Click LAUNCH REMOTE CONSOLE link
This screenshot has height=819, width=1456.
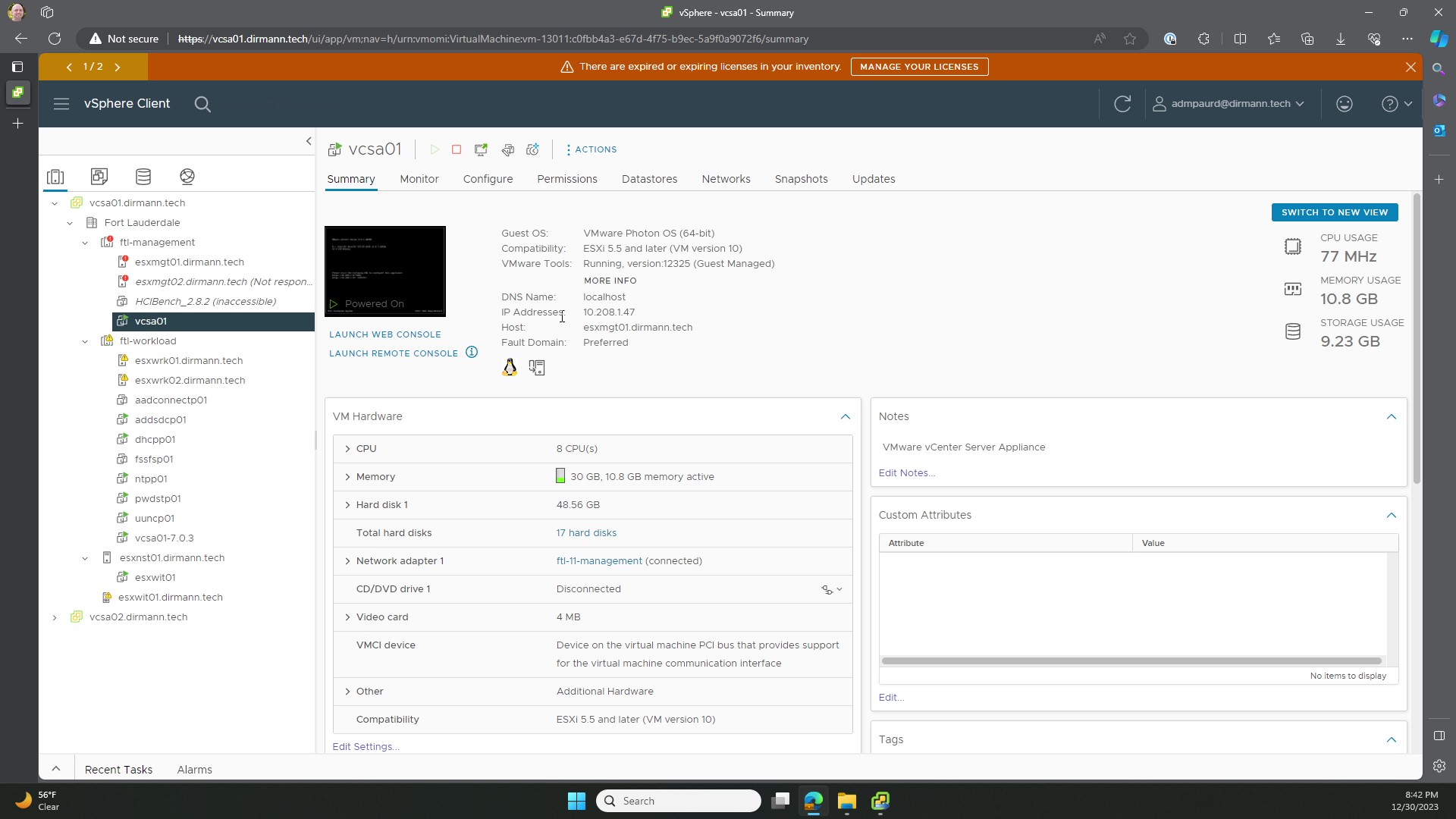coord(394,353)
